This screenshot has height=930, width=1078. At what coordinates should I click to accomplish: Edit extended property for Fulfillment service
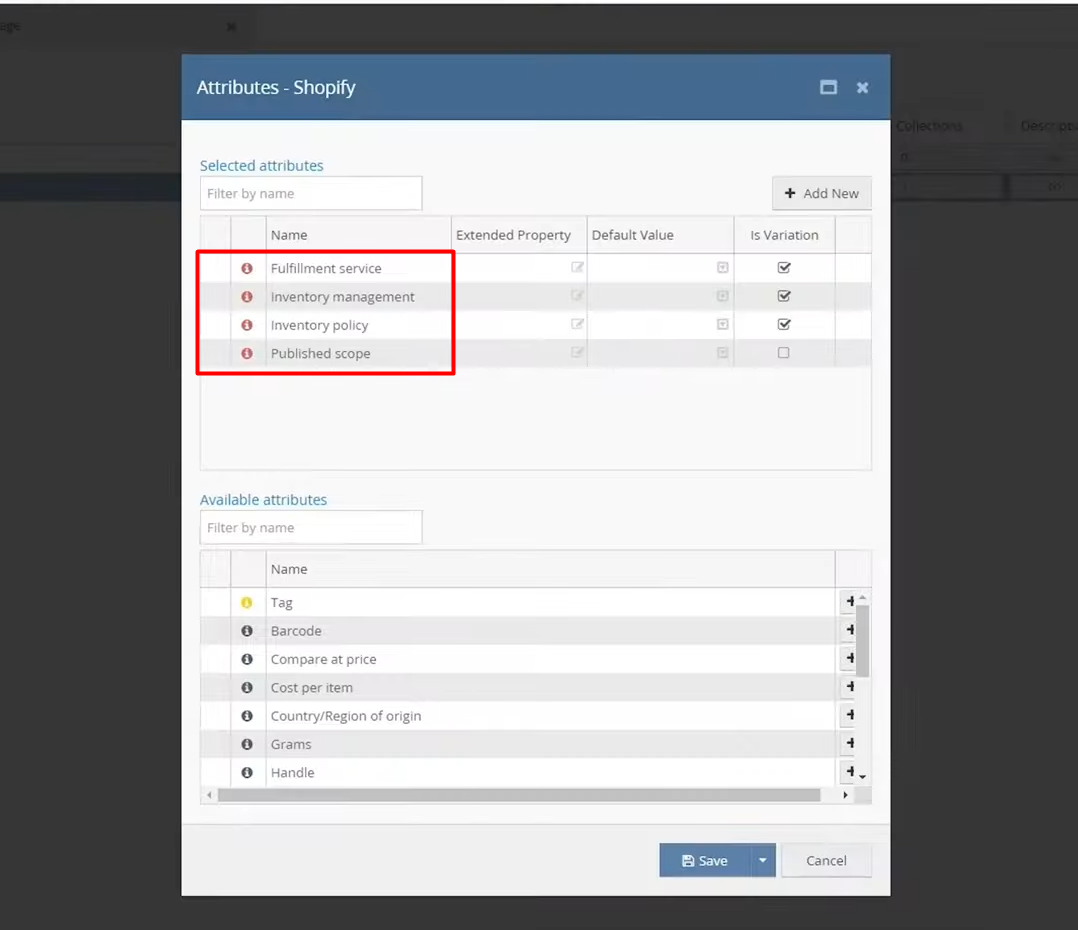(578, 267)
